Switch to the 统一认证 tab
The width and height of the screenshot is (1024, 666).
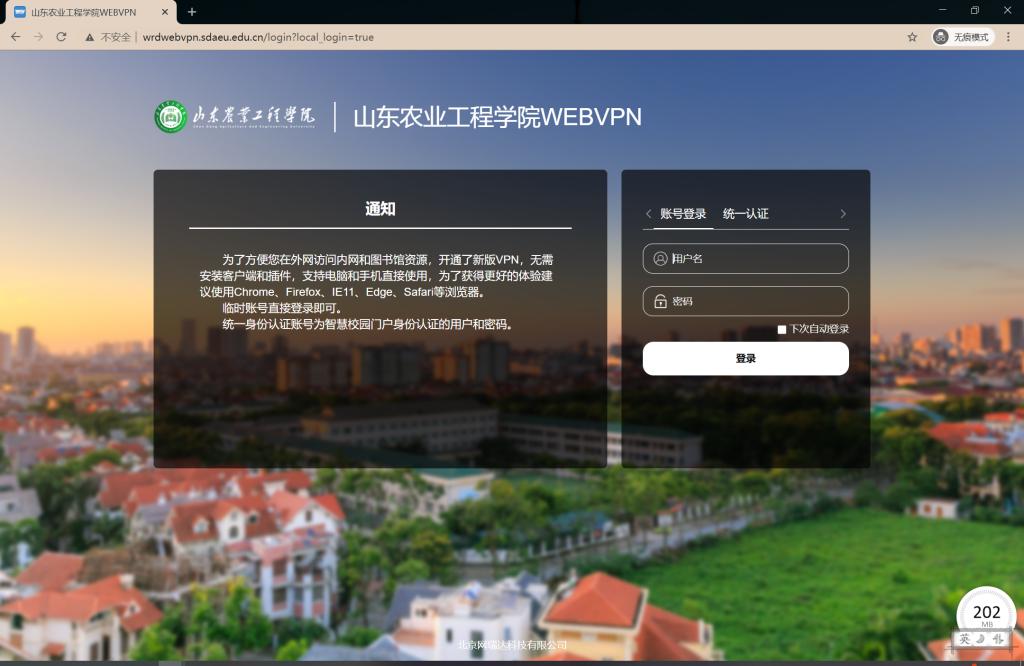(745, 214)
